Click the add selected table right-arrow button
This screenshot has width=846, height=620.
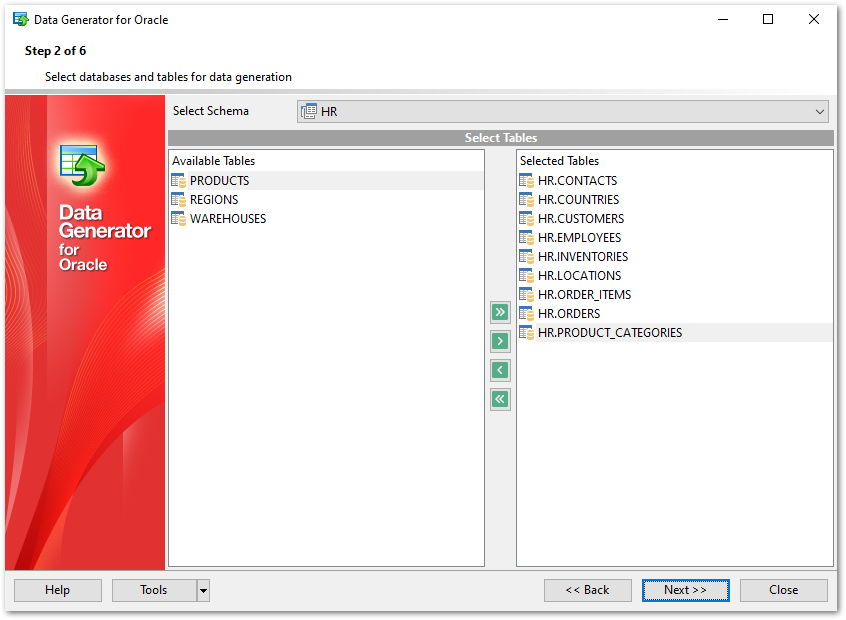click(x=500, y=342)
